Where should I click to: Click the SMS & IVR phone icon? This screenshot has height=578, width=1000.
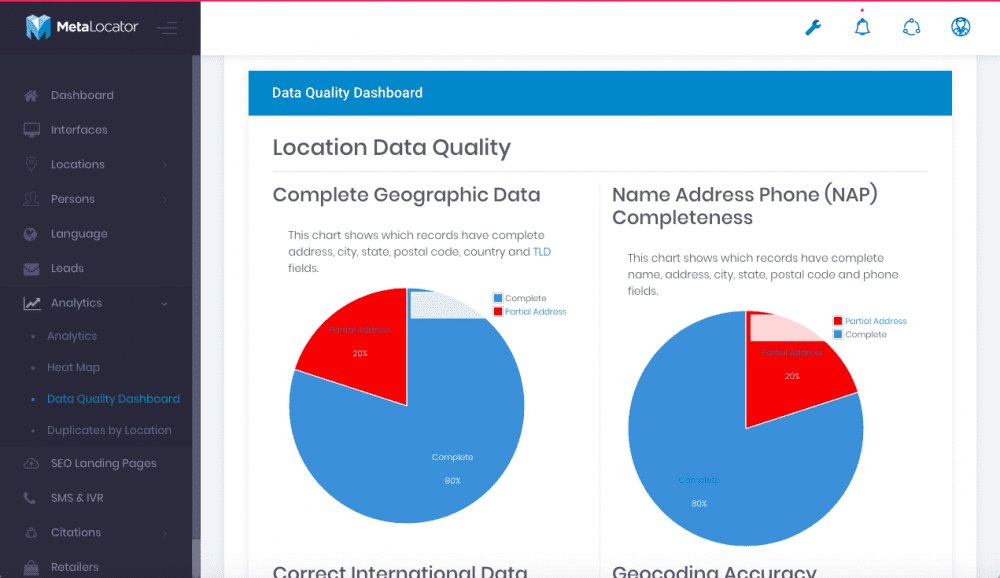point(29,498)
